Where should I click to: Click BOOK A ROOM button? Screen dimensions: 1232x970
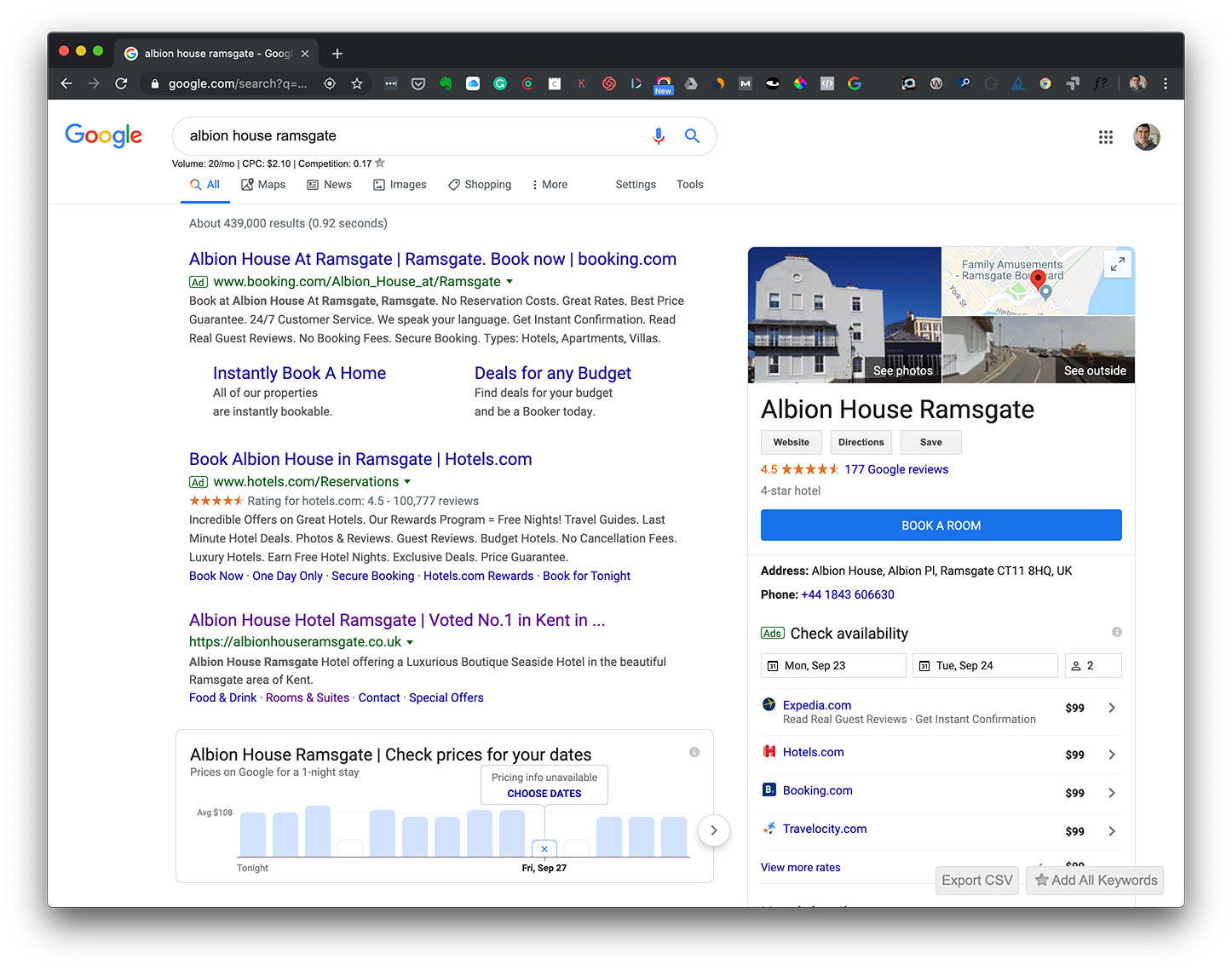[941, 525]
